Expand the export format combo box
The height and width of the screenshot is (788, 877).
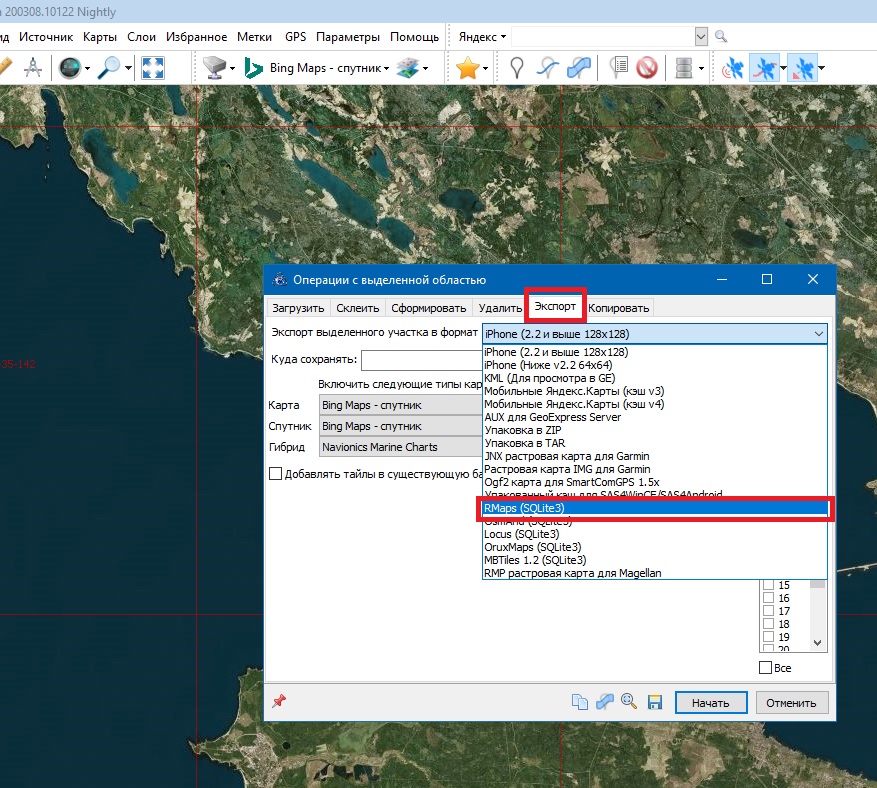pyautogui.click(x=818, y=333)
